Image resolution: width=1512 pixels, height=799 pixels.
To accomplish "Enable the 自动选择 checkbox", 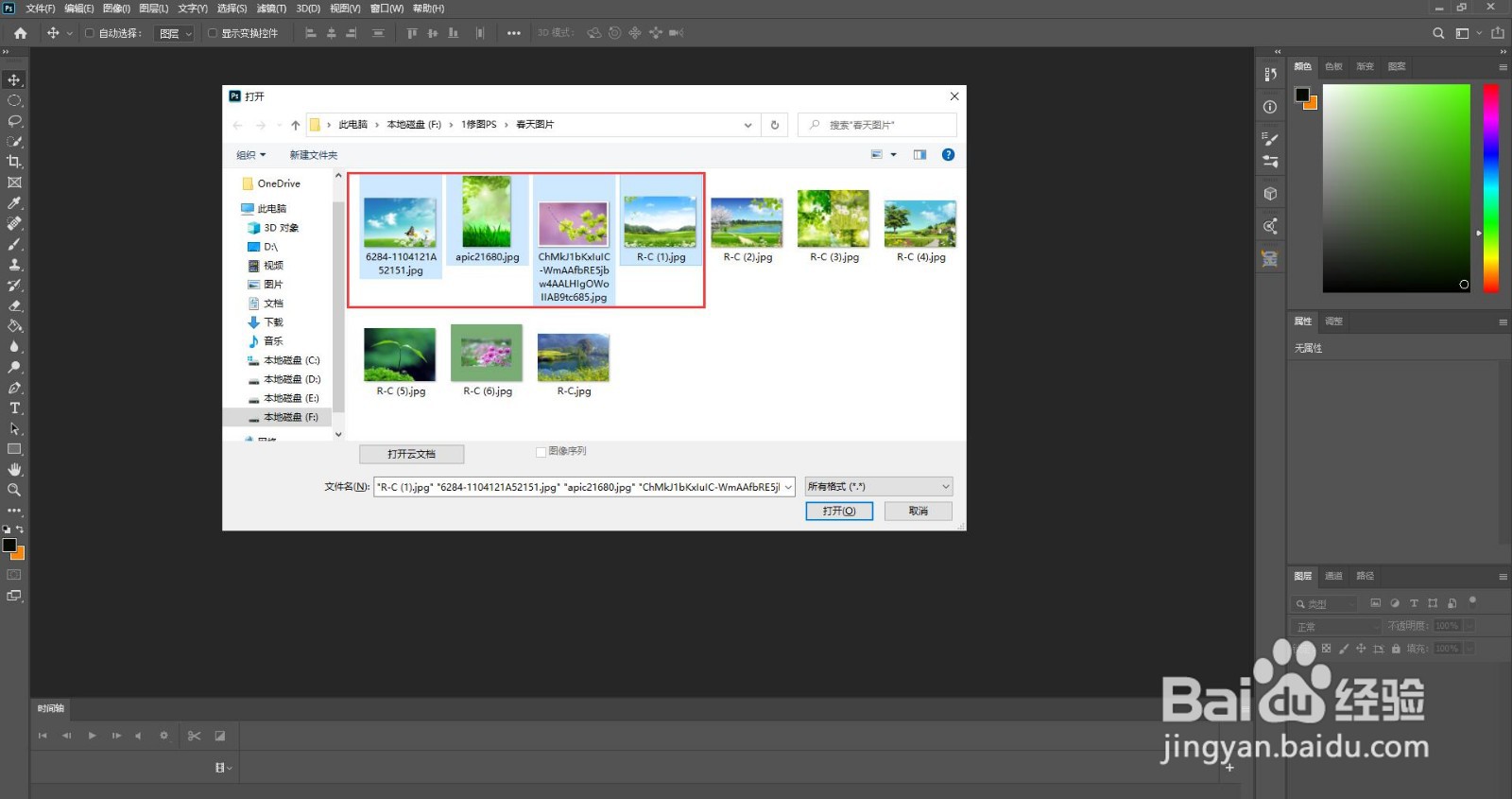I will point(90,33).
